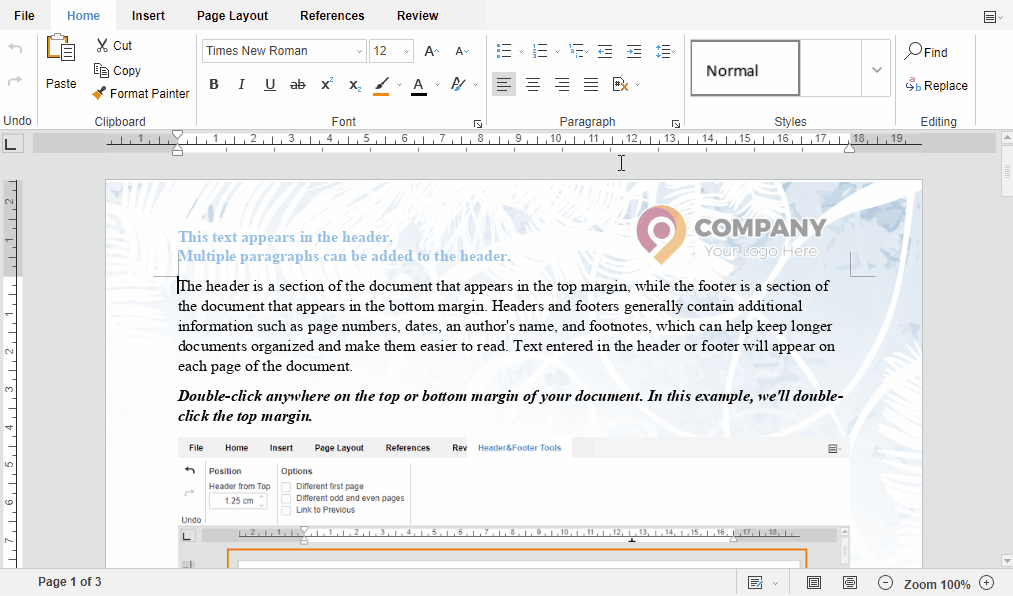Grow the font size
Screen dimensions: 1013x596
431,51
